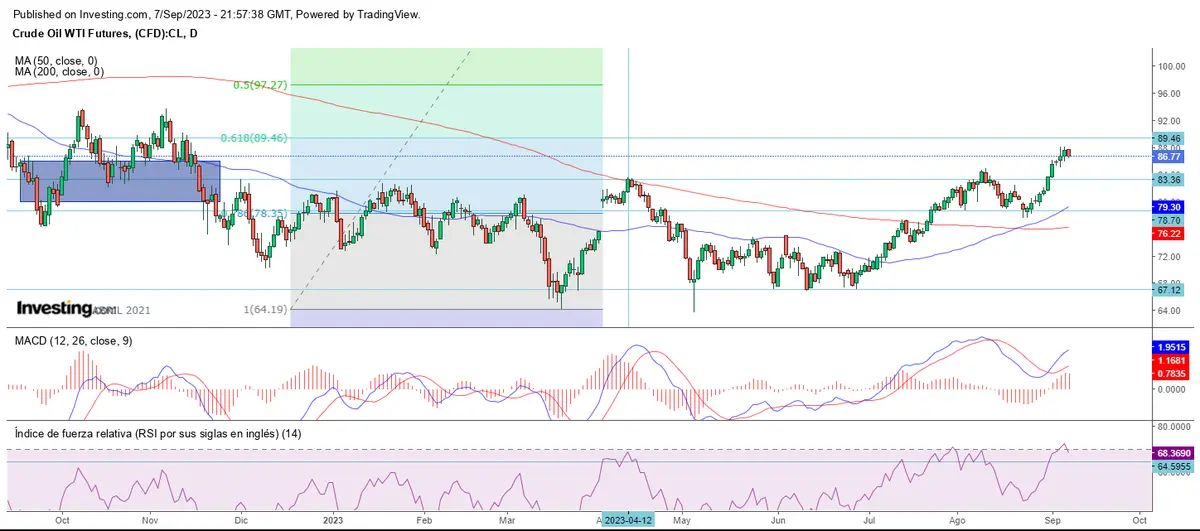Screen dimensions: 1200x531
Task: Select the 1.1681 MACD signal value tag
Action: (x=1169, y=360)
